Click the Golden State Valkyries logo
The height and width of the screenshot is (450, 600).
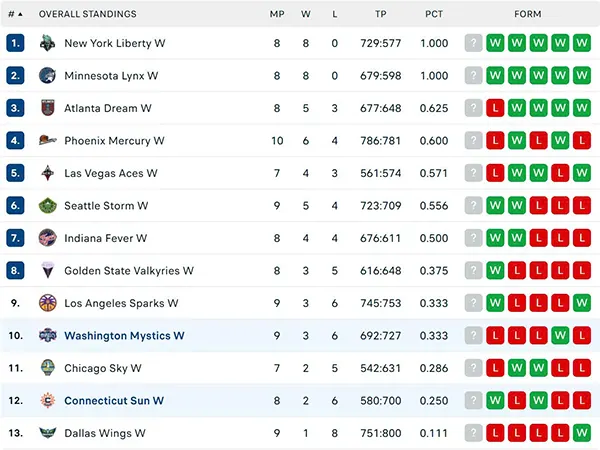tap(48, 271)
